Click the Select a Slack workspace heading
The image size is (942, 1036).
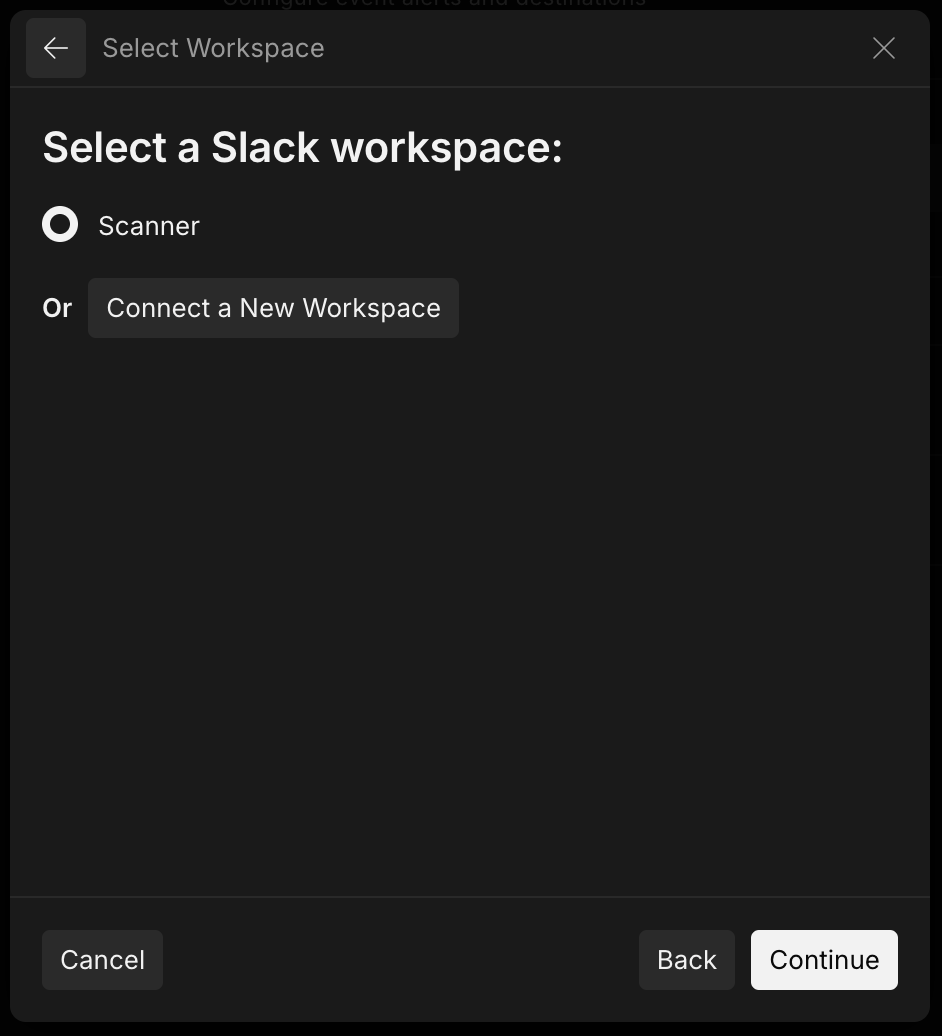pos(302,148)
